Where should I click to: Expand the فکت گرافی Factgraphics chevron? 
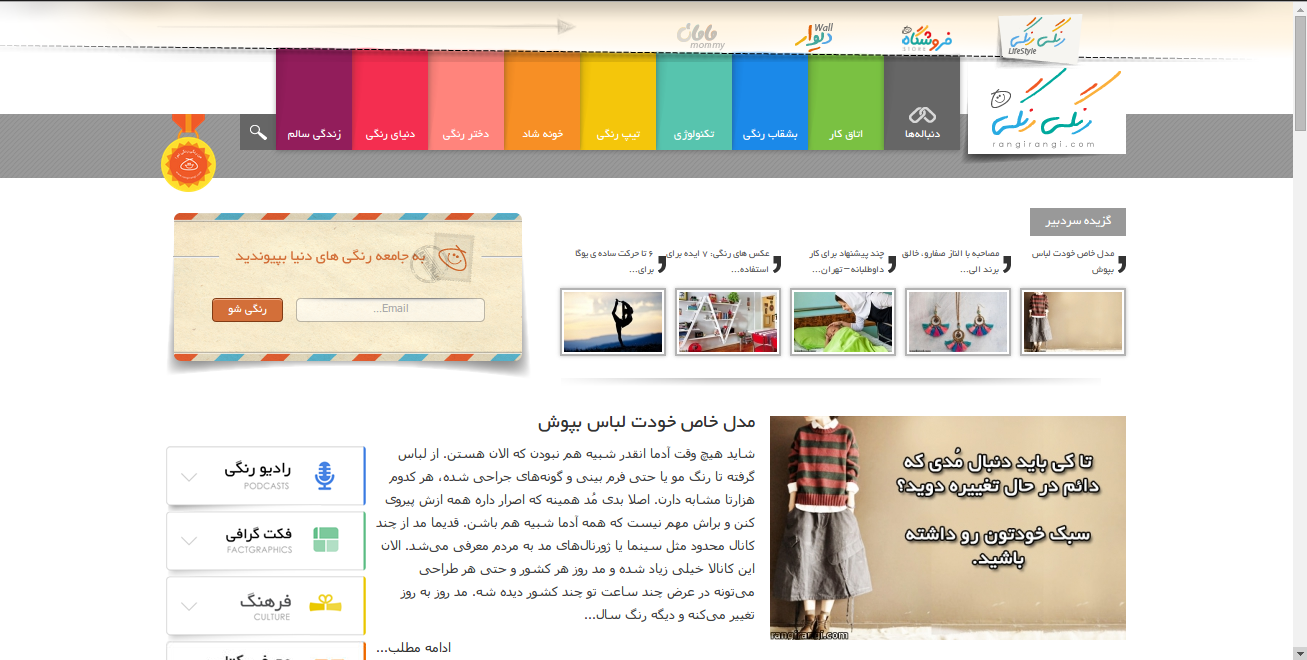(x=189, y=541)
